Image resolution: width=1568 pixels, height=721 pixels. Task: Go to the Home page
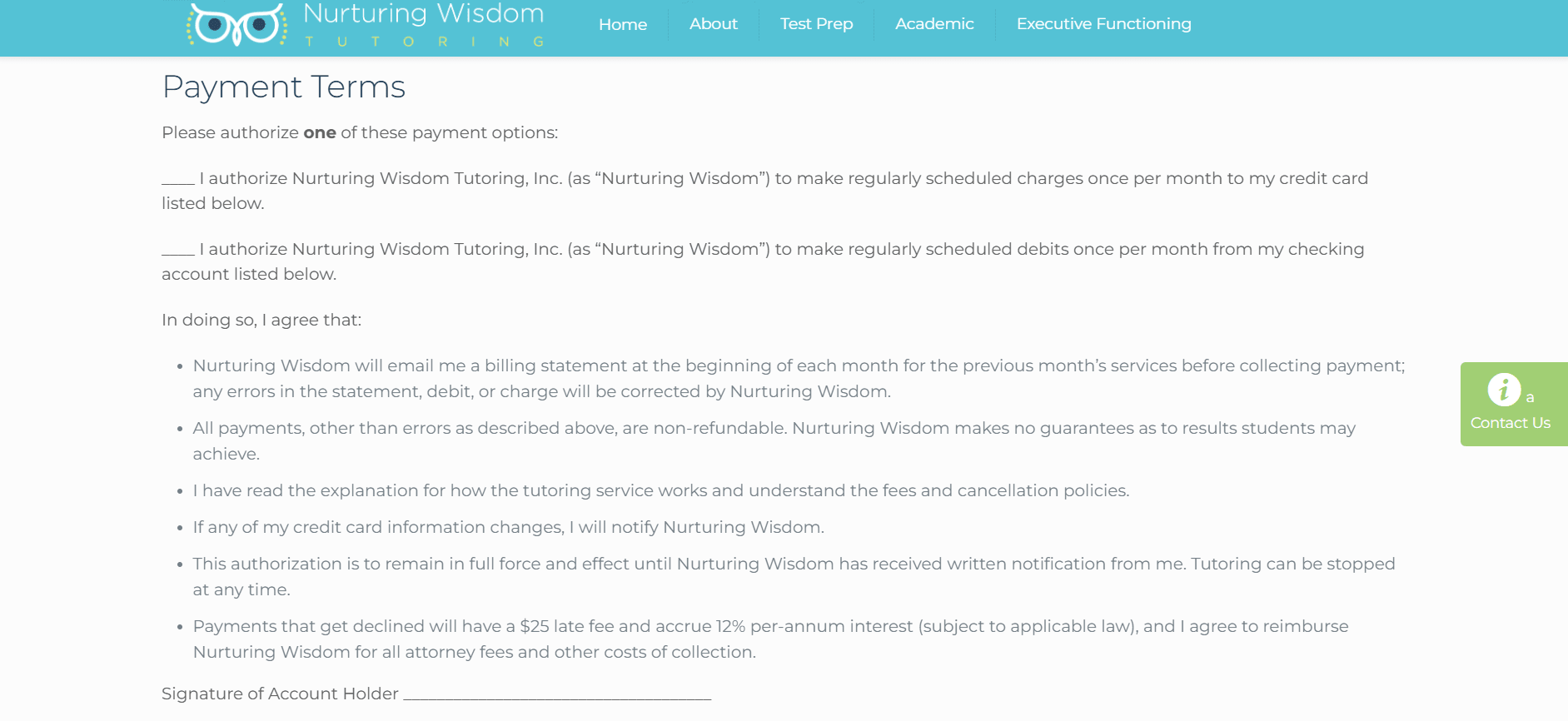[x=622, y=25]
